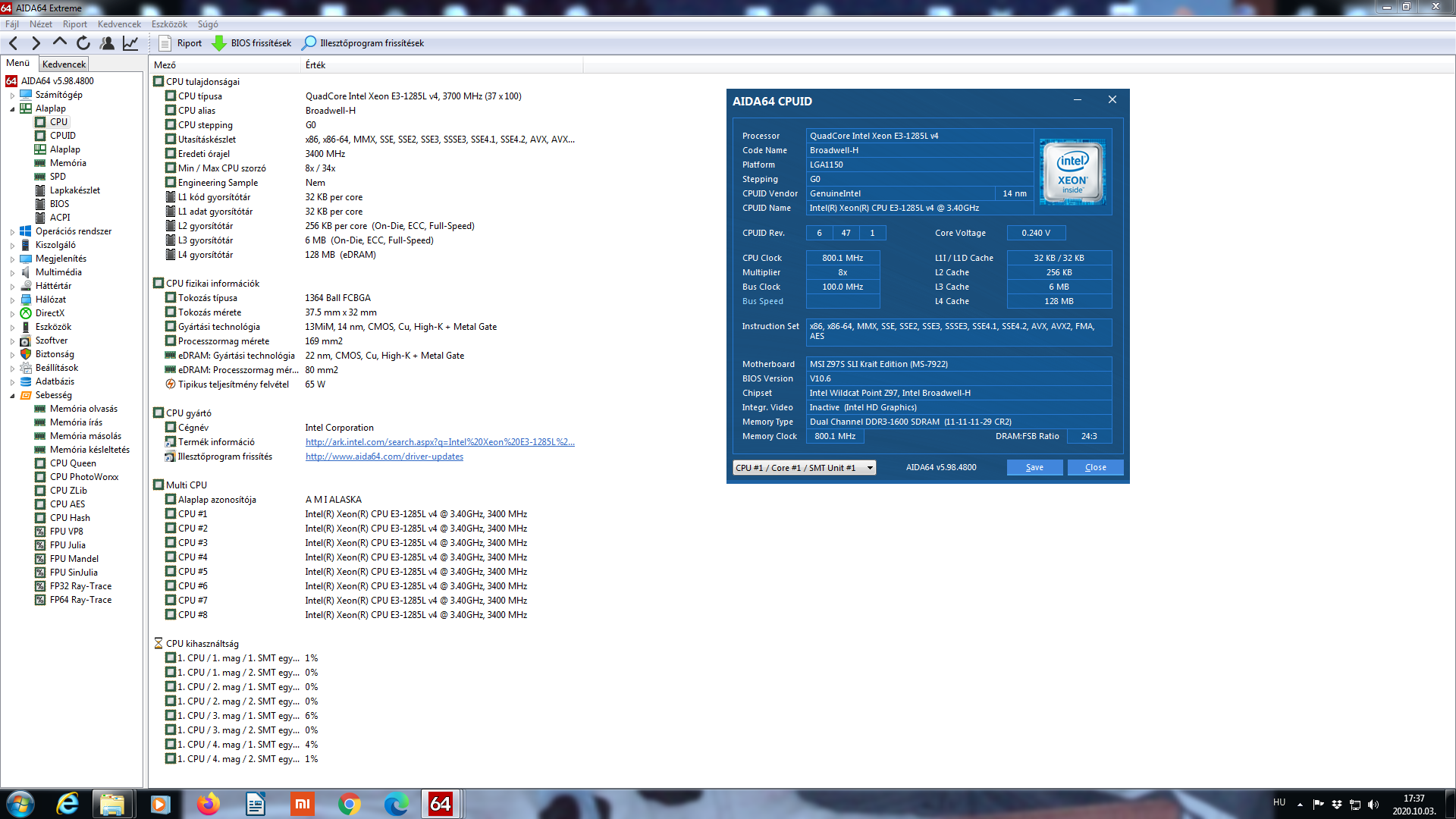Select the CPUID tree item
The image size is (1456, 819).
pos(62,136)
